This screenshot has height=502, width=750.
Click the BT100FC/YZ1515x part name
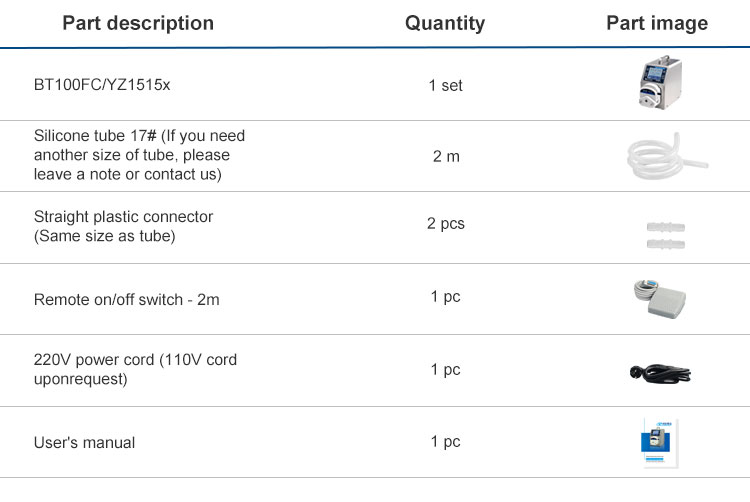pos(102,85)
